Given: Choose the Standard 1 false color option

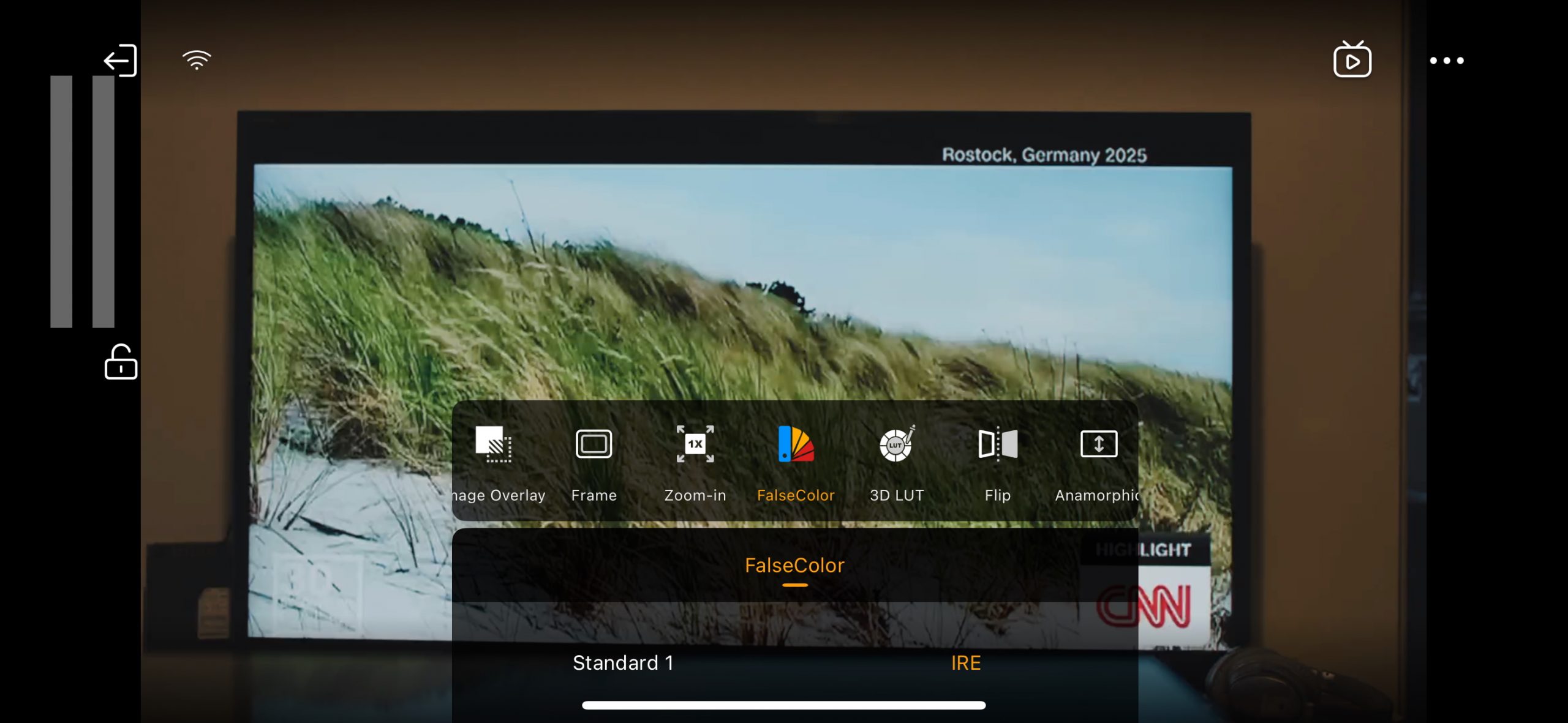Looking at the screenshot, I should click(623, 663).
